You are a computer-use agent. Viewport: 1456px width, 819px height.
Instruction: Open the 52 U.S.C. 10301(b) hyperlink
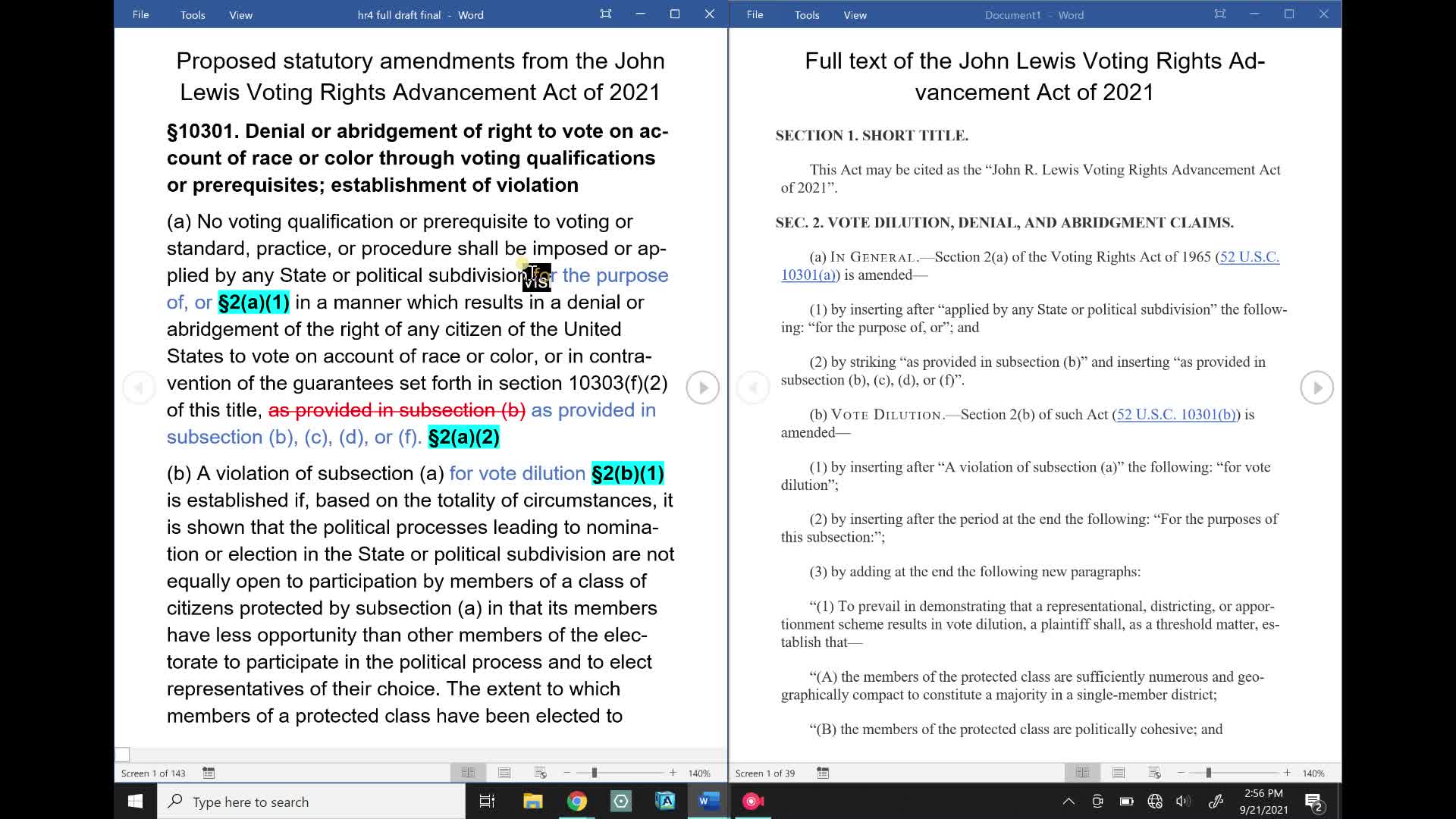click(1176, 415)
